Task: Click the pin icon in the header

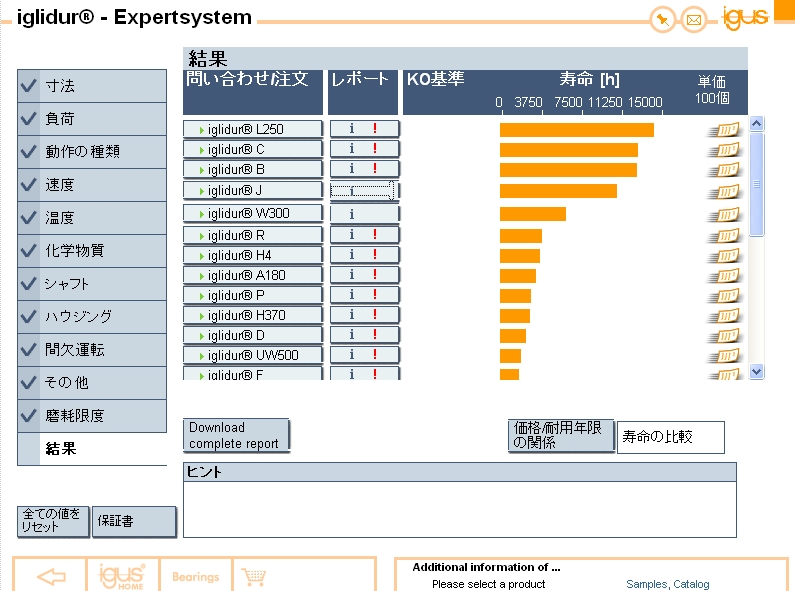Action: coord(662,20)
